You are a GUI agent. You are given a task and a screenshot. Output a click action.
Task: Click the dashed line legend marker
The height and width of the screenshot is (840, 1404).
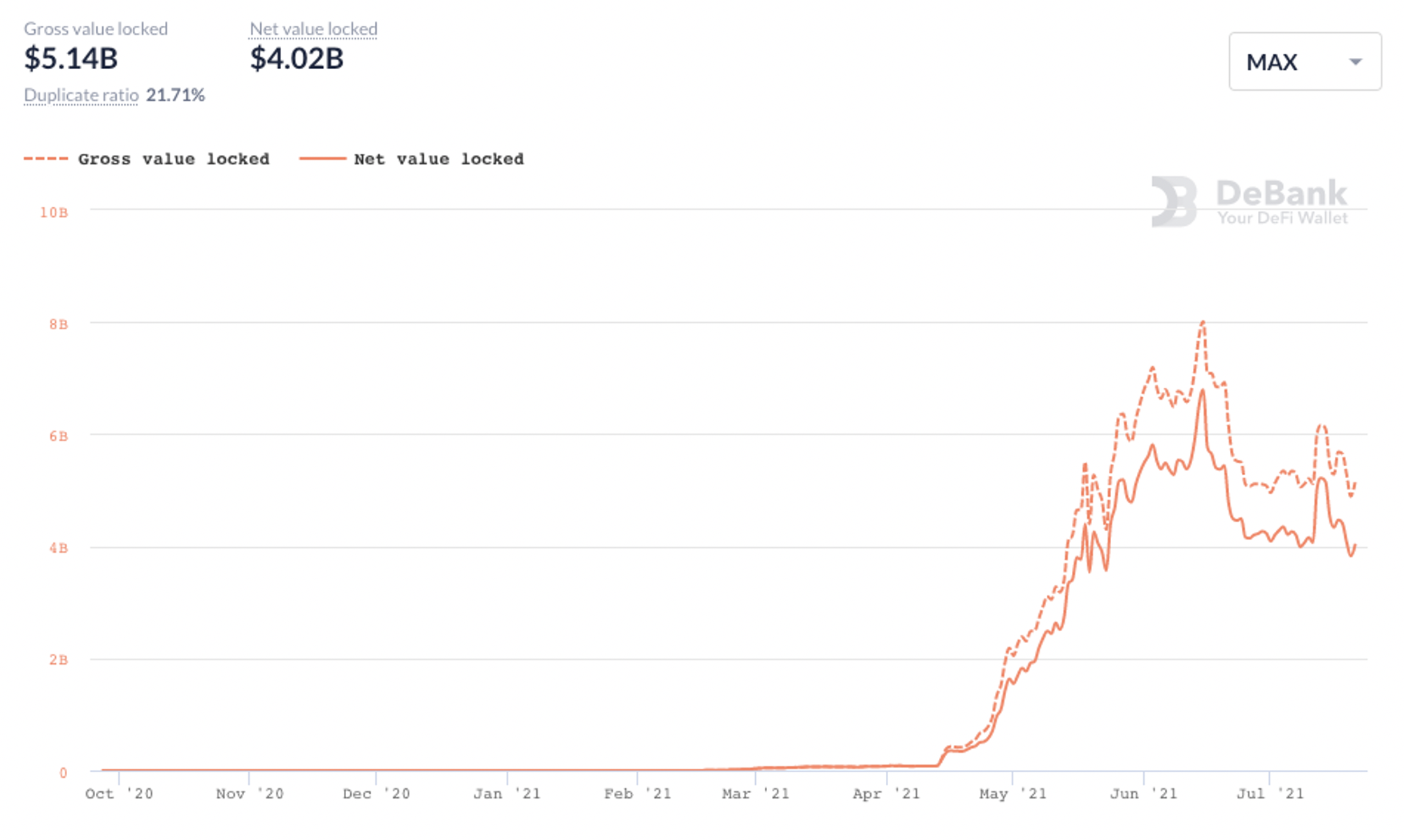[x=45, y=159]
